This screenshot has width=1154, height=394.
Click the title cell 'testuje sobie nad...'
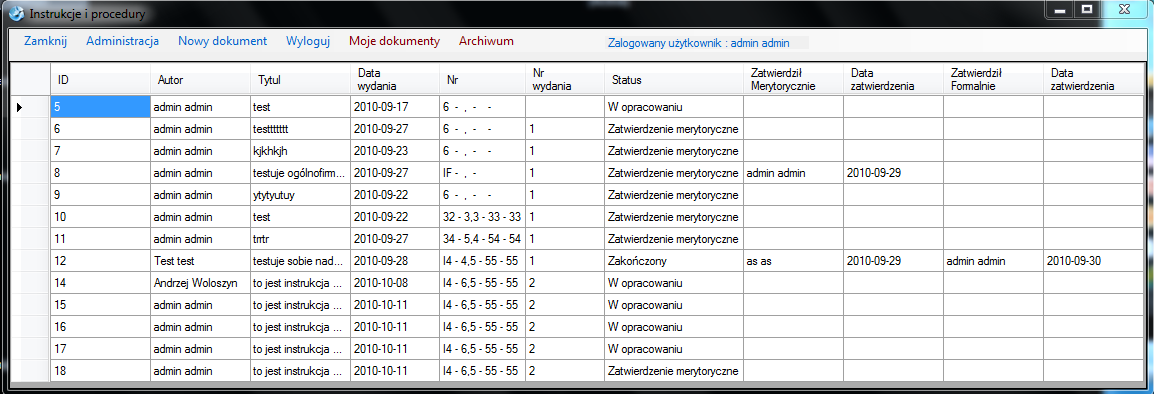tap(300, 260)
